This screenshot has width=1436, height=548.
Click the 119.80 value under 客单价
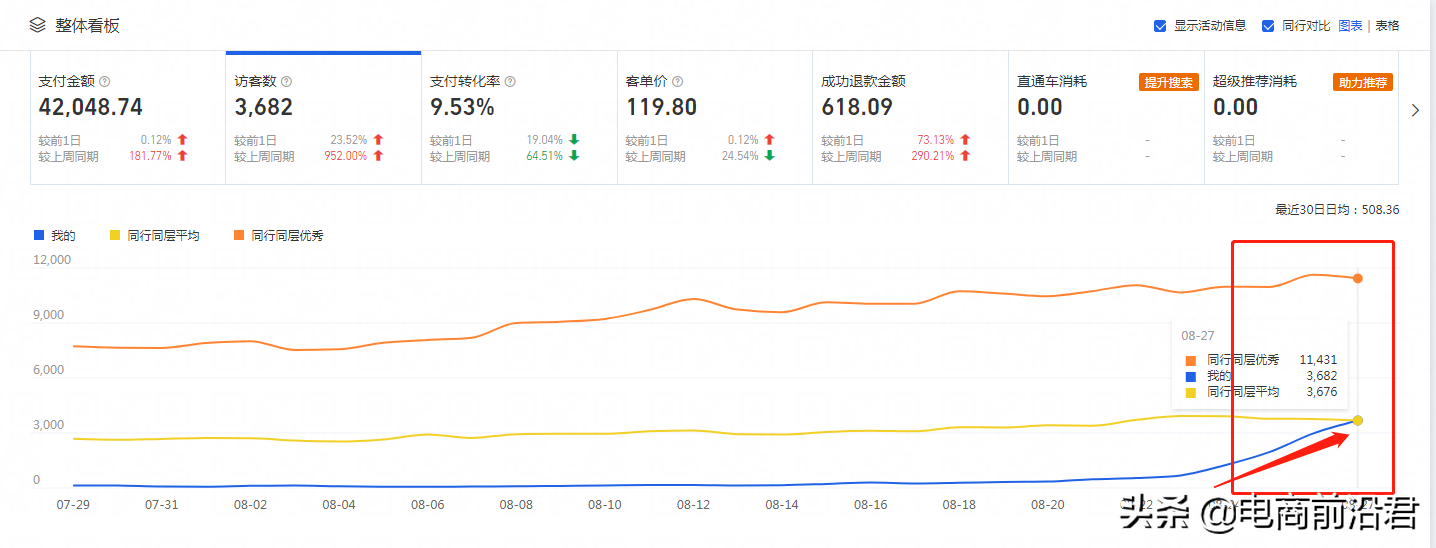[x=661, y=107]
